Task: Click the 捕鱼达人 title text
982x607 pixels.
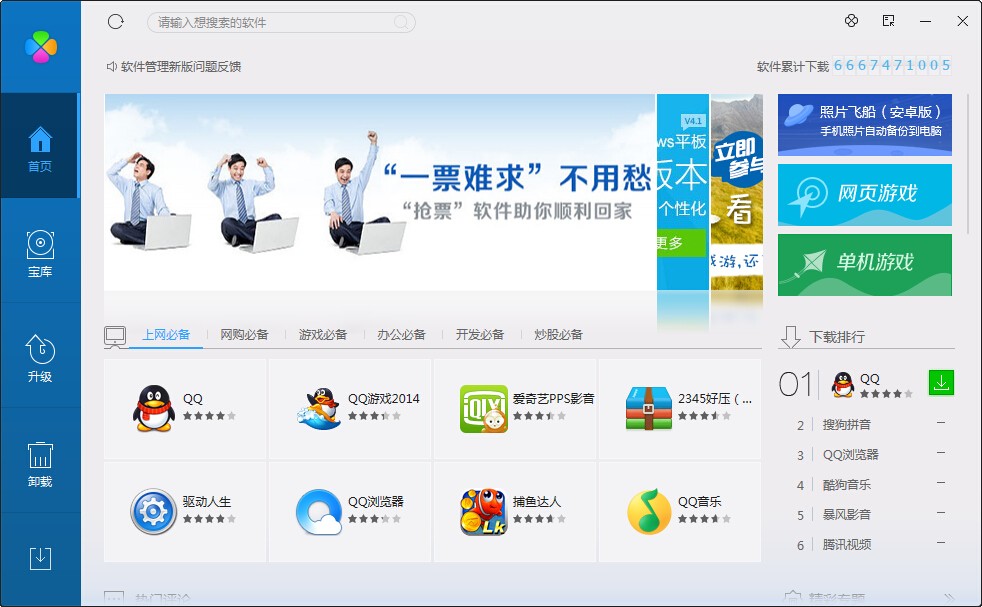Action: click(537, 502)
